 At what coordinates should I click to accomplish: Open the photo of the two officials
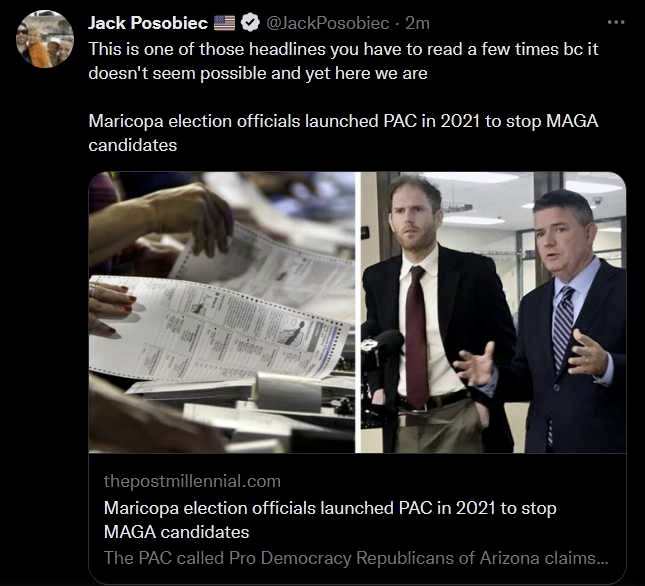pyautogui.click(x=492, y=312)
